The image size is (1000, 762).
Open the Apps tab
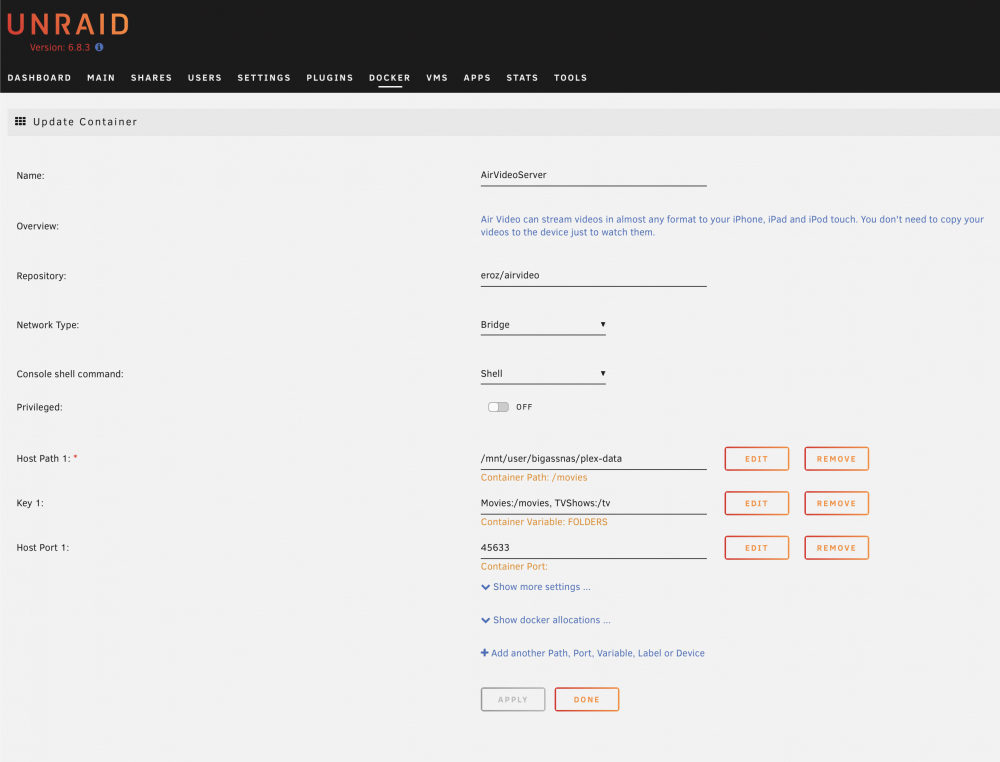[x=477, y=78]
